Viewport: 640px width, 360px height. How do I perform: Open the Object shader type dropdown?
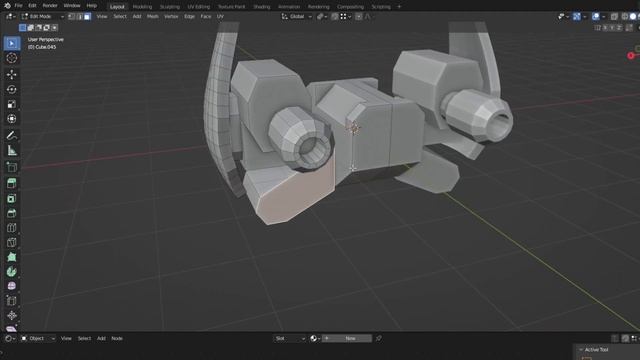pyautogui.click(x=38, y=338)
